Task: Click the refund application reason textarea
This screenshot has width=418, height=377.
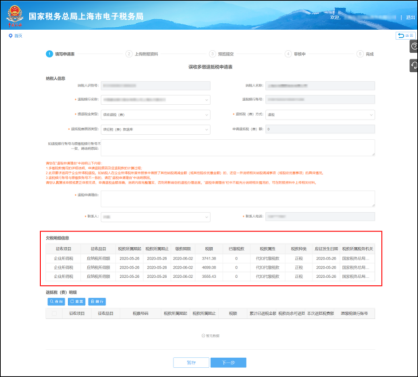Action: click(x=238, y=199)
